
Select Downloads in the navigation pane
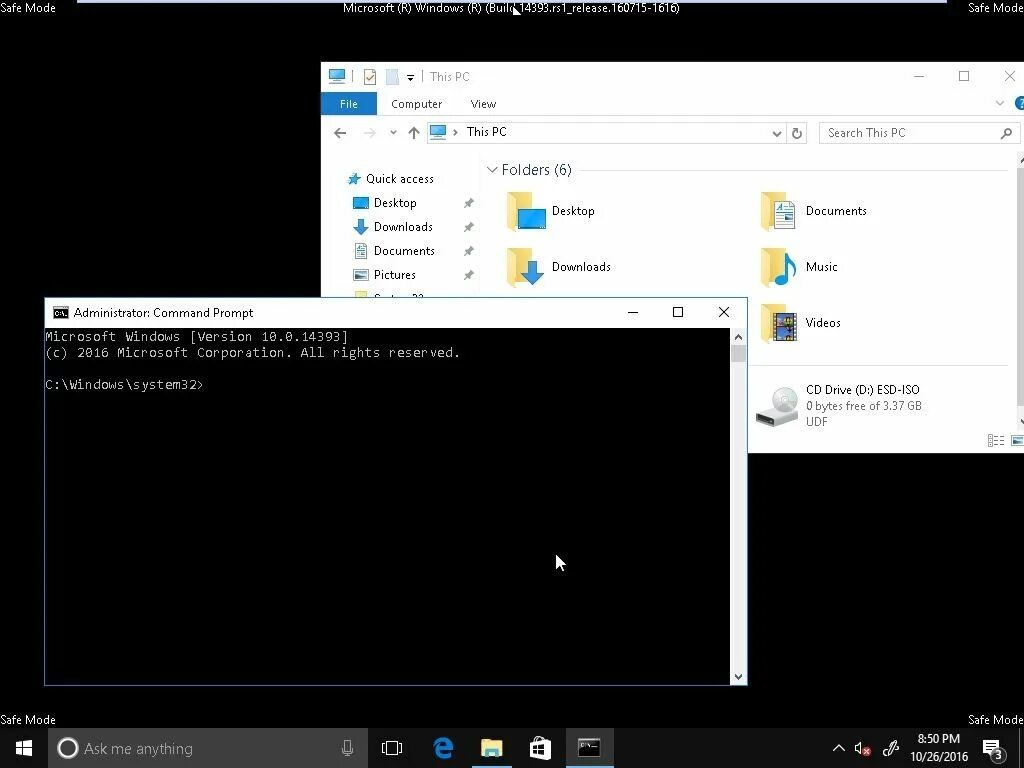(403, 227)
